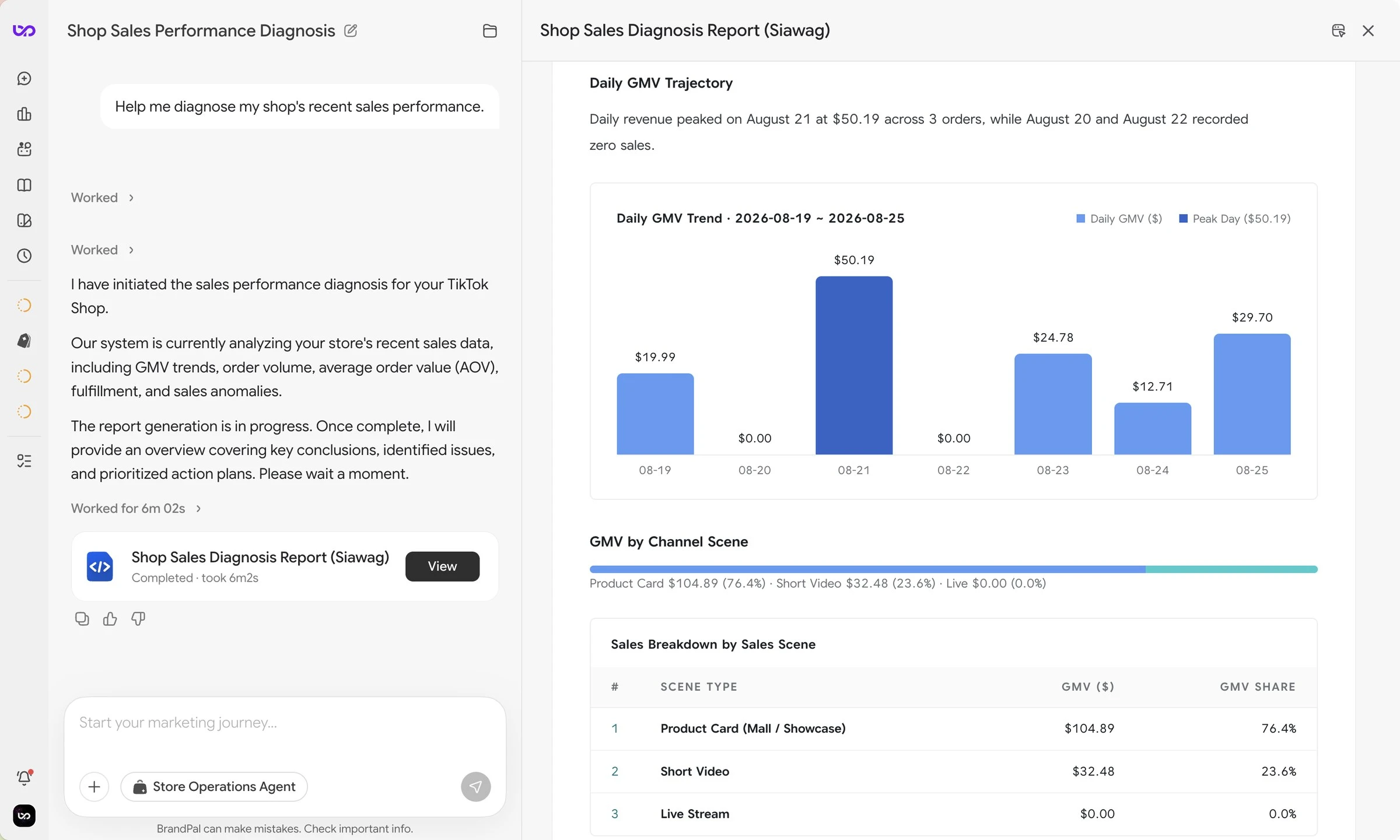Copy the assistant response

point(82,619)
